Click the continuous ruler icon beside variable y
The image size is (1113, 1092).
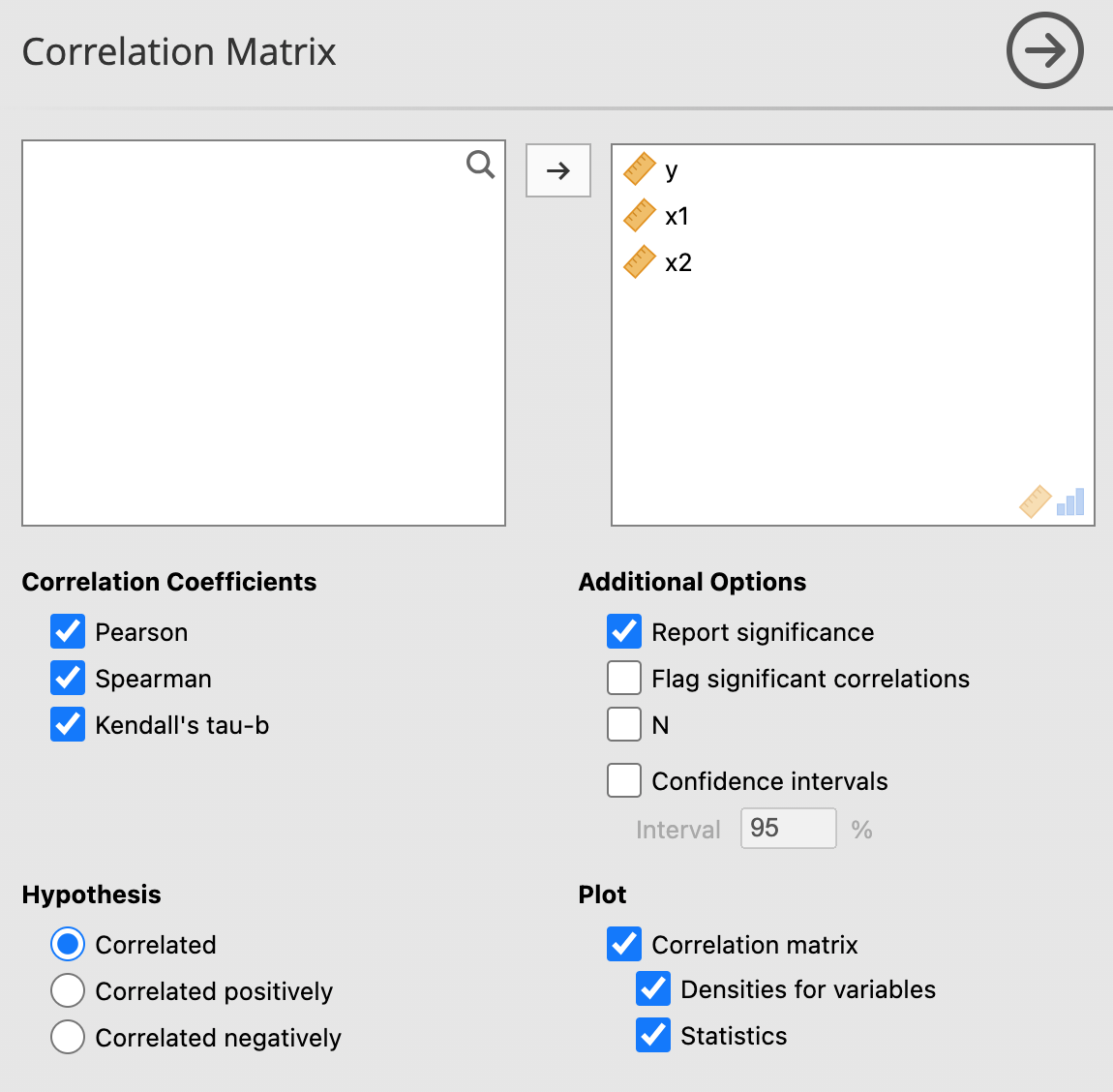coord(639,168)
